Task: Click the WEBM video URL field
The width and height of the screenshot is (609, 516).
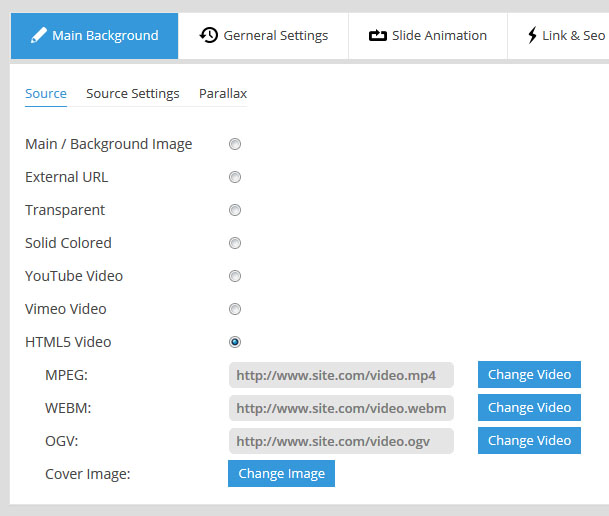Action: (x=340, y=408)
